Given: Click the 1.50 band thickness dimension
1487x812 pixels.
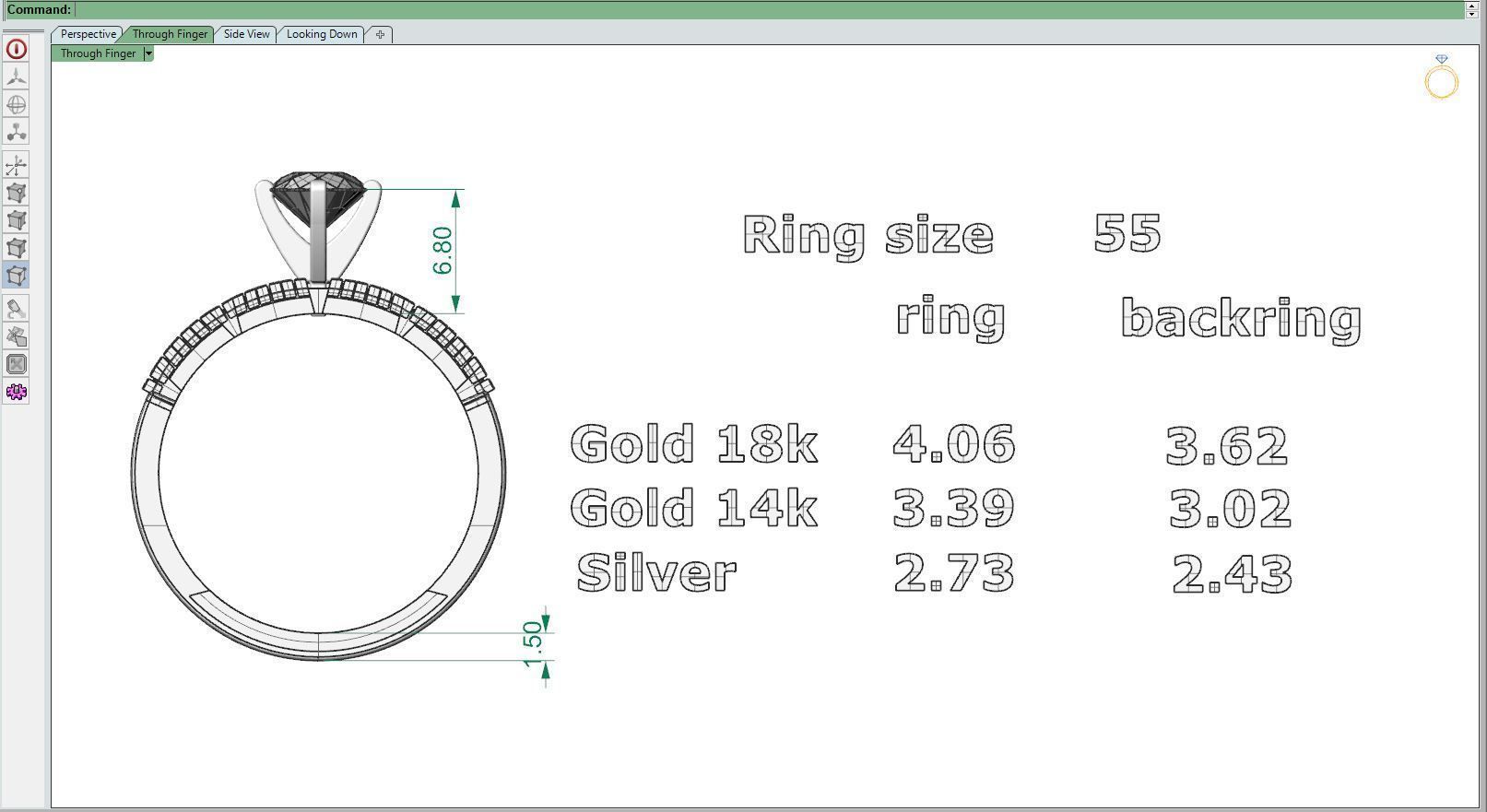Looking at the screenshot, I should click(533, 645).
